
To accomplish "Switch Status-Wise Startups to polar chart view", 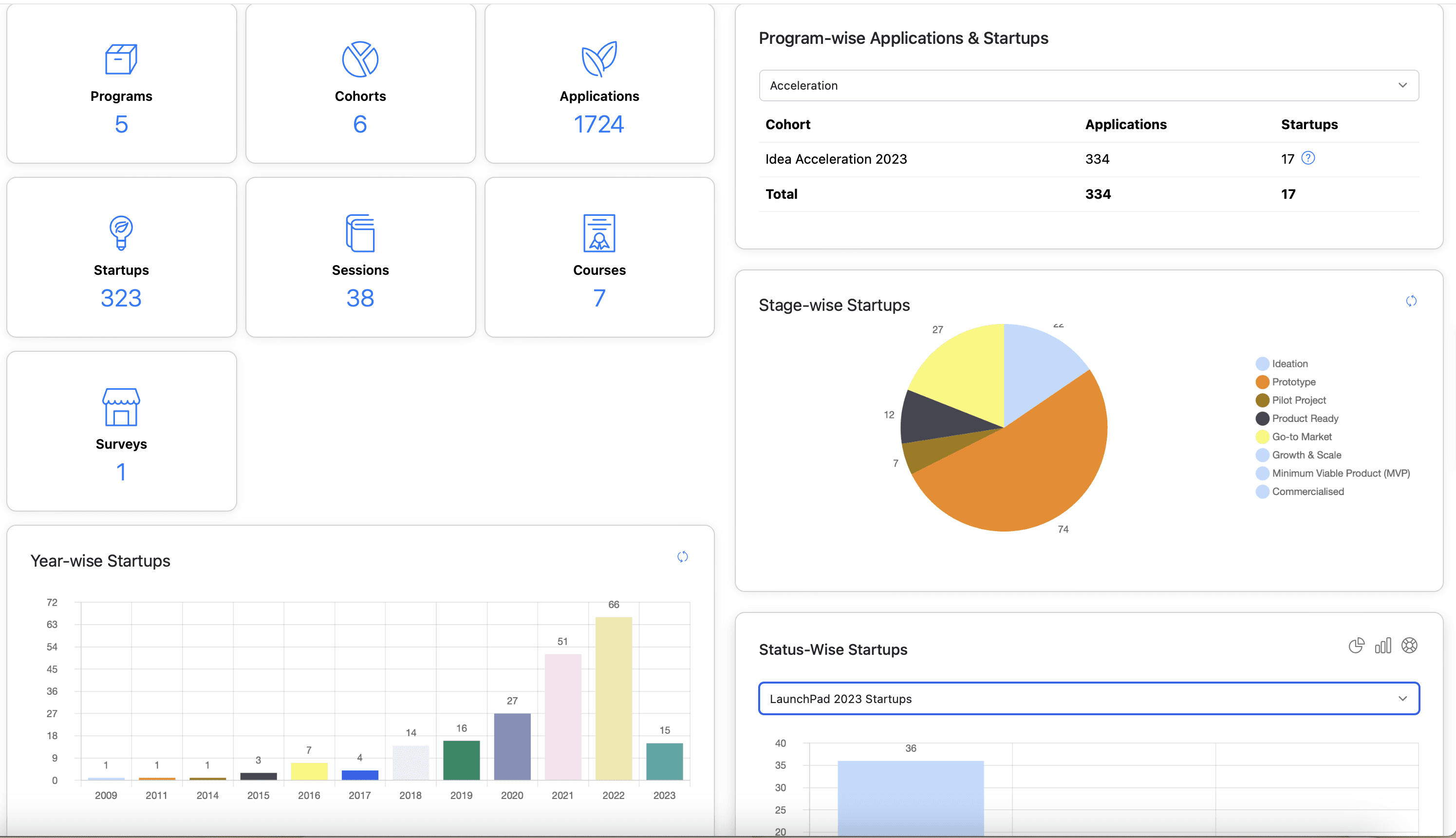I will [1409, 646].
